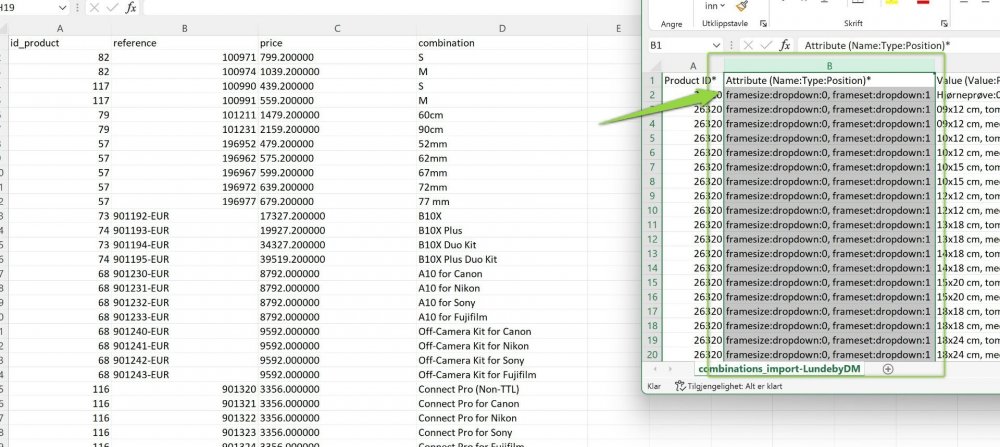Select row 10 header in right window
Viewport: 1000px width, 447px height.
(652, 210)
